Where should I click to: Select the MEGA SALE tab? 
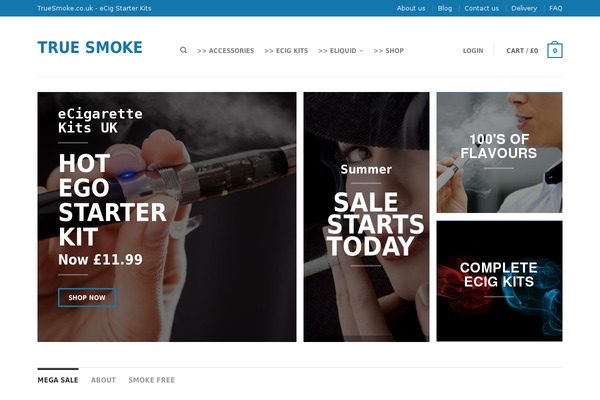[58, 380]
